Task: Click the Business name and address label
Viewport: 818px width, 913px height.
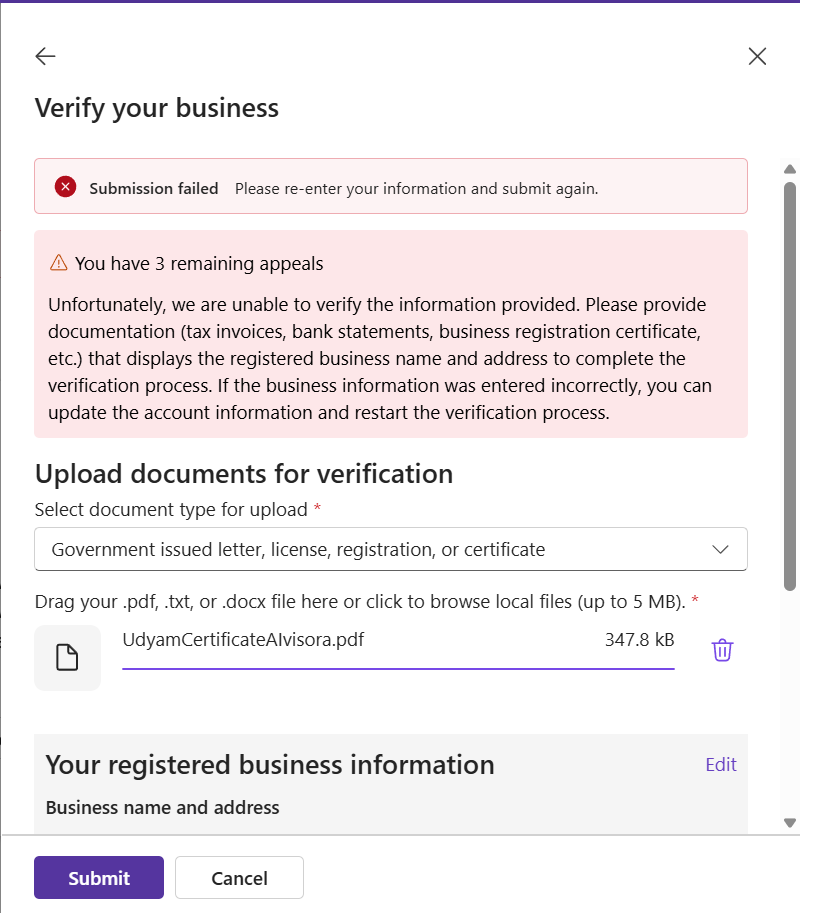Action: (163, 807)
